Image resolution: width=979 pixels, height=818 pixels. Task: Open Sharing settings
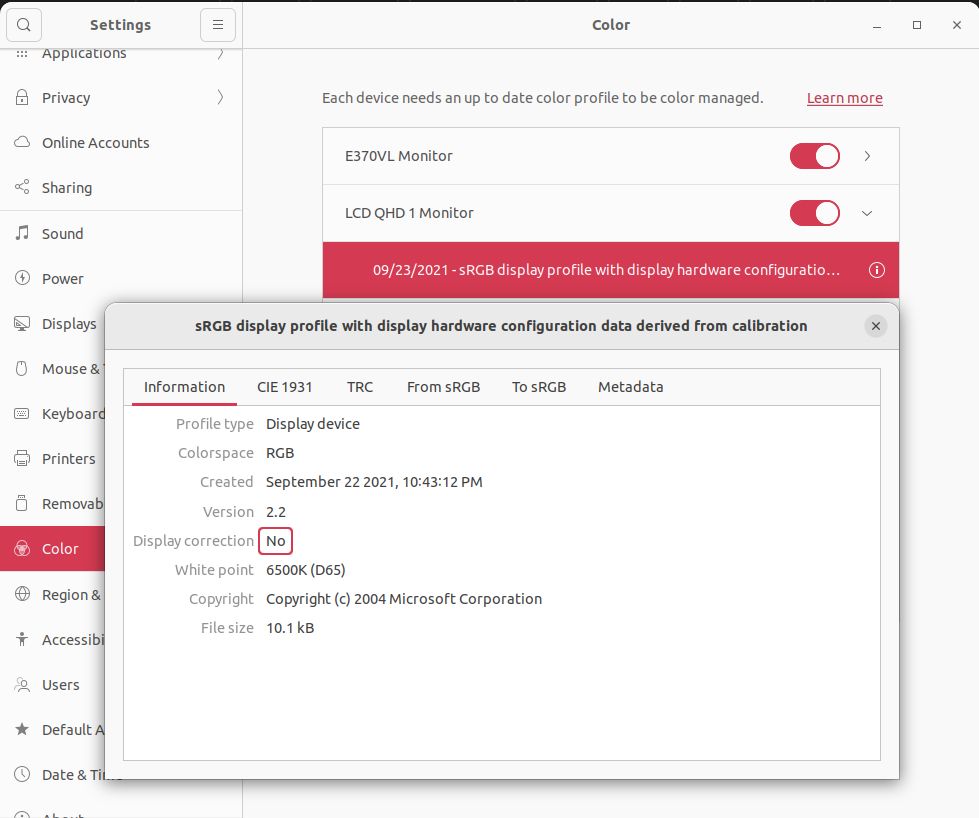pos(121,187)
